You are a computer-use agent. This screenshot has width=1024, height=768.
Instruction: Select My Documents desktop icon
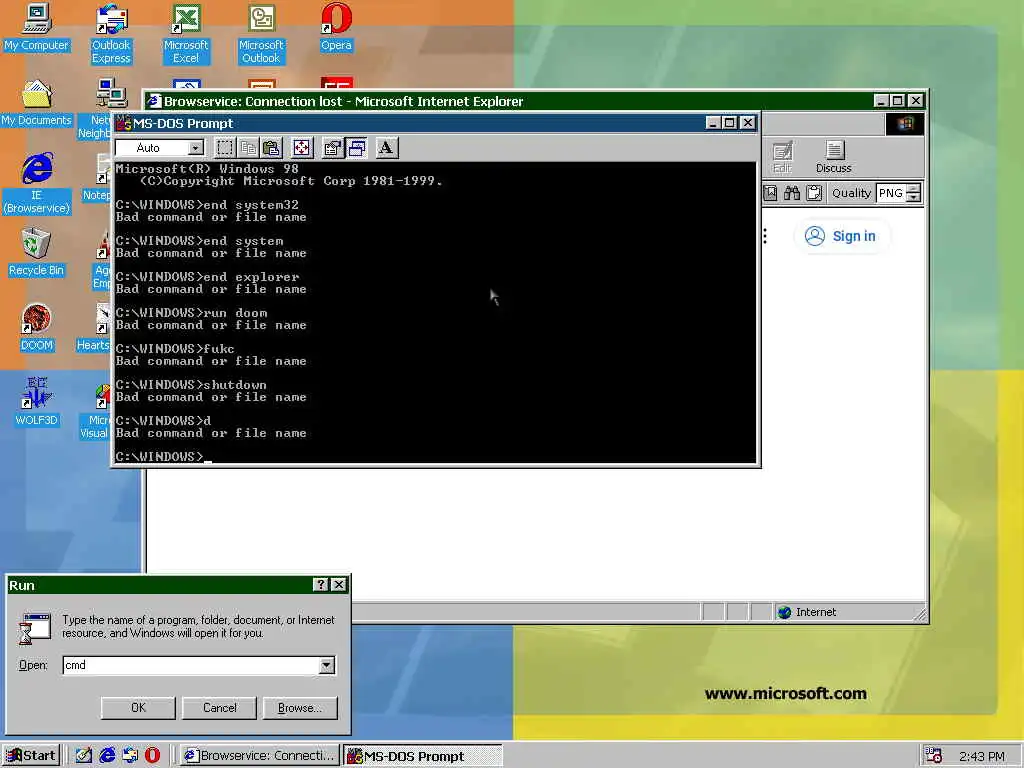pyautogui.click(x=37, y=103)
